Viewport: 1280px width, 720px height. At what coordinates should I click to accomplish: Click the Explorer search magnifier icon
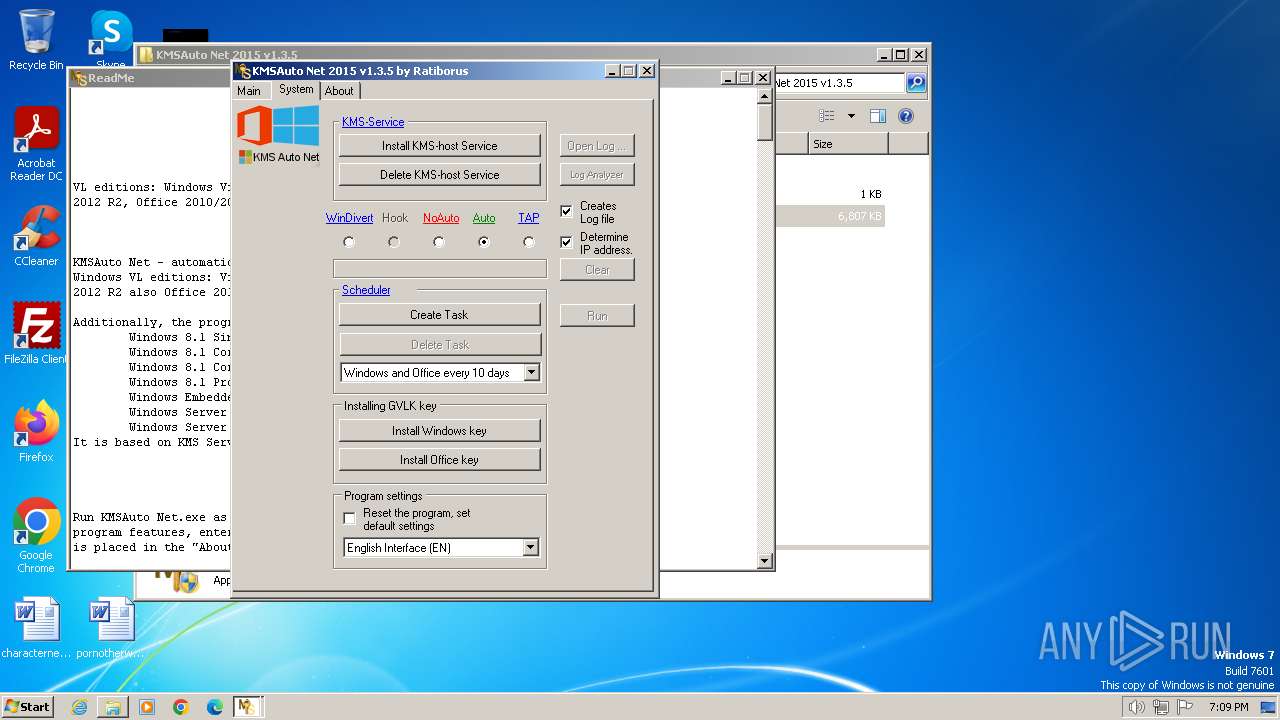[x=915, y=83]
